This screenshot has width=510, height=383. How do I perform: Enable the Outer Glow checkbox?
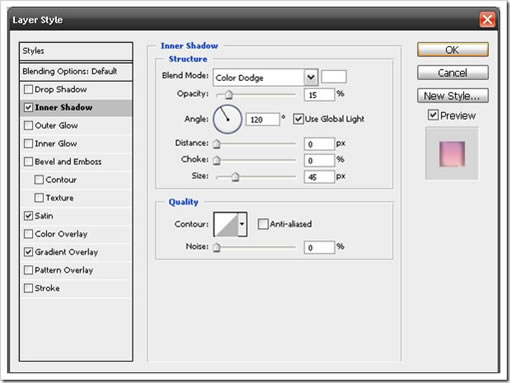point(28,125)
